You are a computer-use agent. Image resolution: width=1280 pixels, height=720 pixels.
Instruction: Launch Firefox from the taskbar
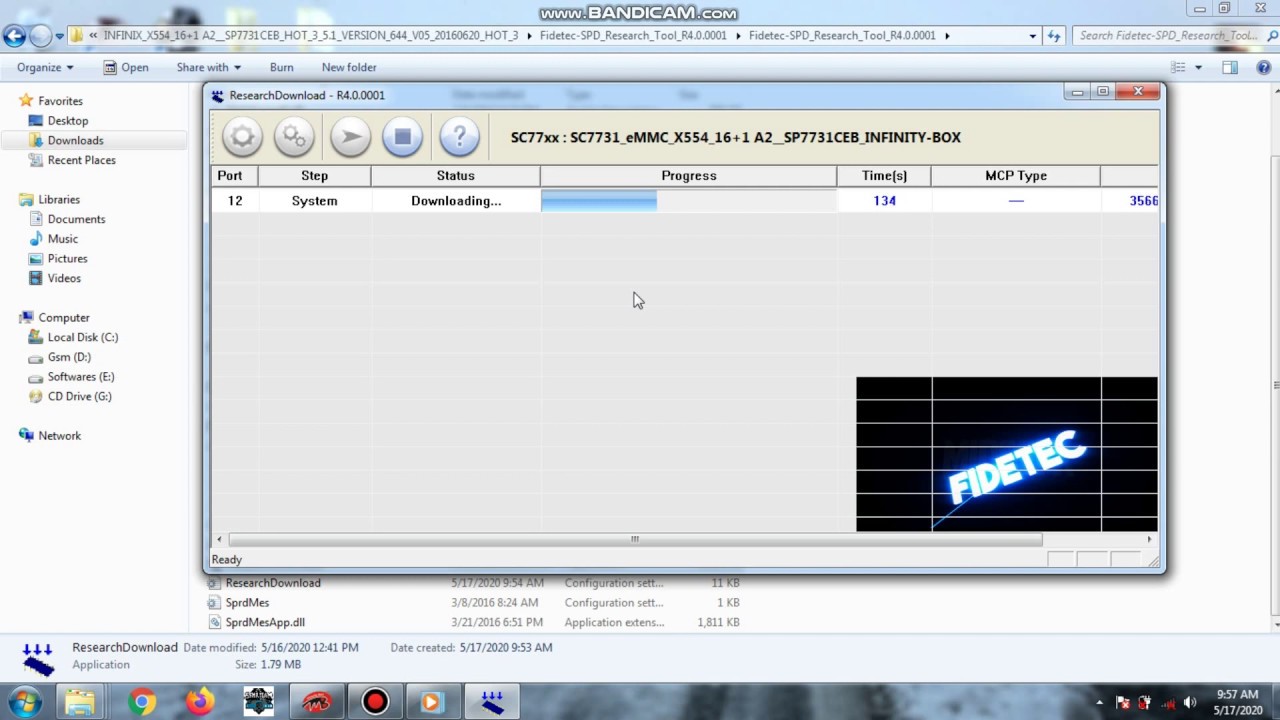tap(200, 702)
